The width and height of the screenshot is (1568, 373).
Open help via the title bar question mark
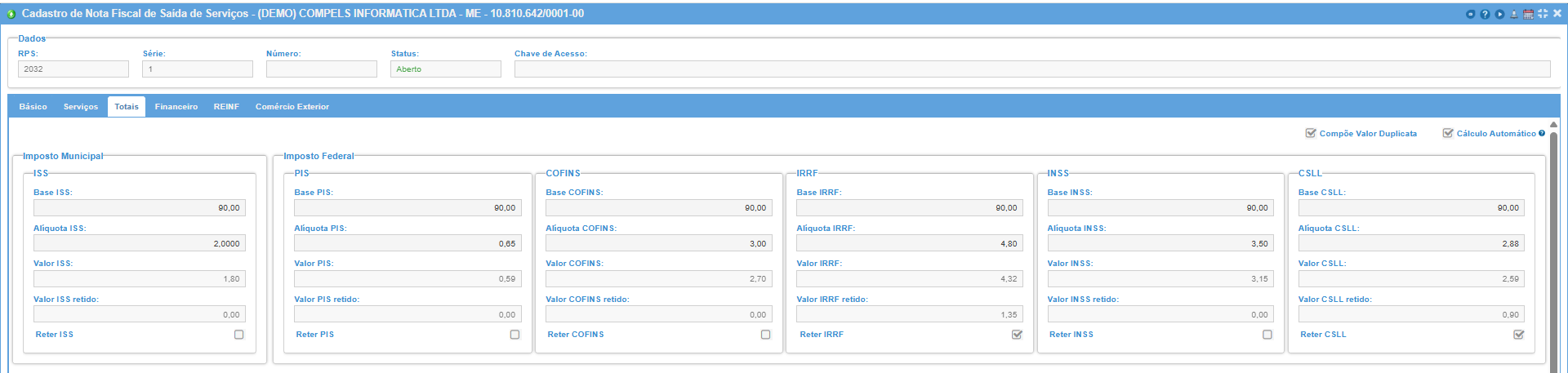pos(1485,14)
